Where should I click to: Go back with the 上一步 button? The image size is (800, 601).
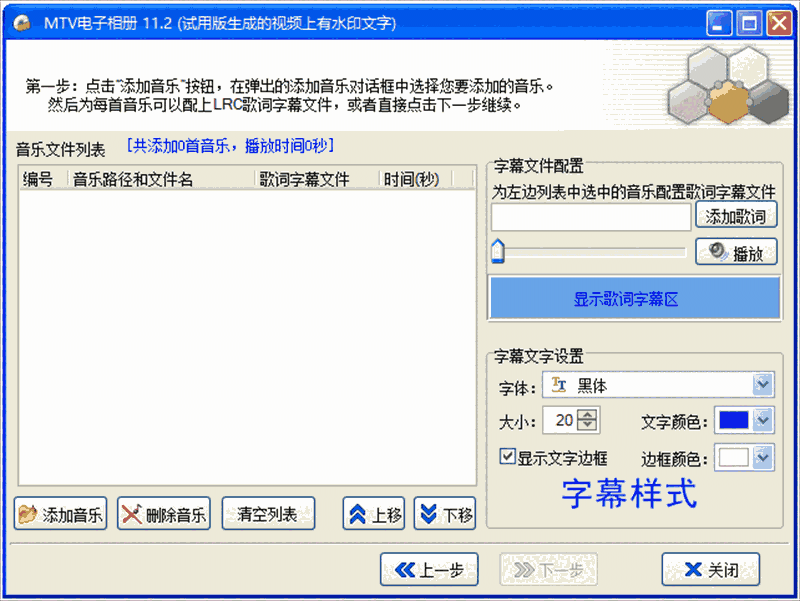429,569
